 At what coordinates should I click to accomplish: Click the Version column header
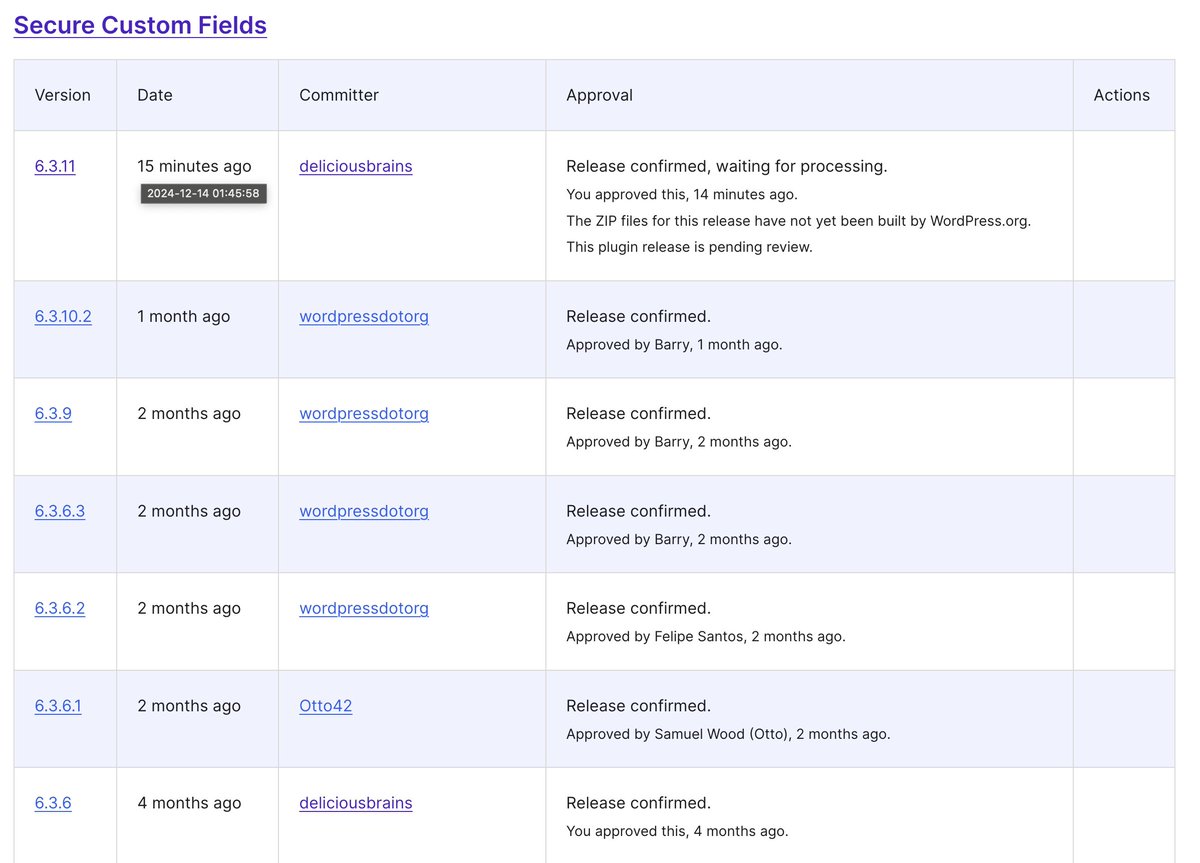click(63, 95)
